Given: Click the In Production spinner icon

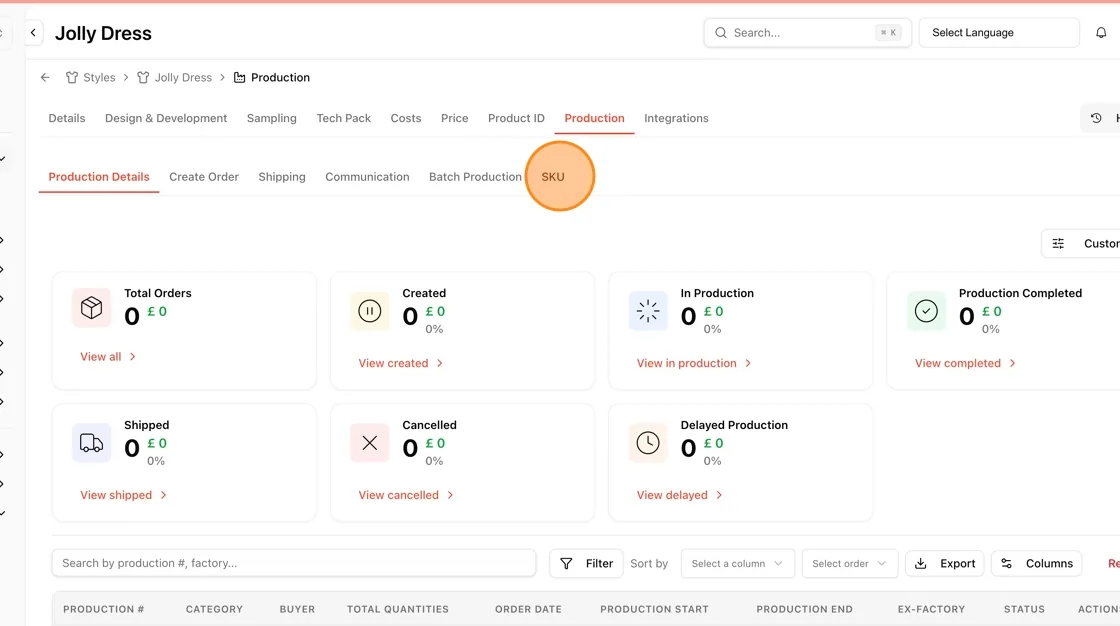Looking at the screenshot, I should (x=648, y=311).
